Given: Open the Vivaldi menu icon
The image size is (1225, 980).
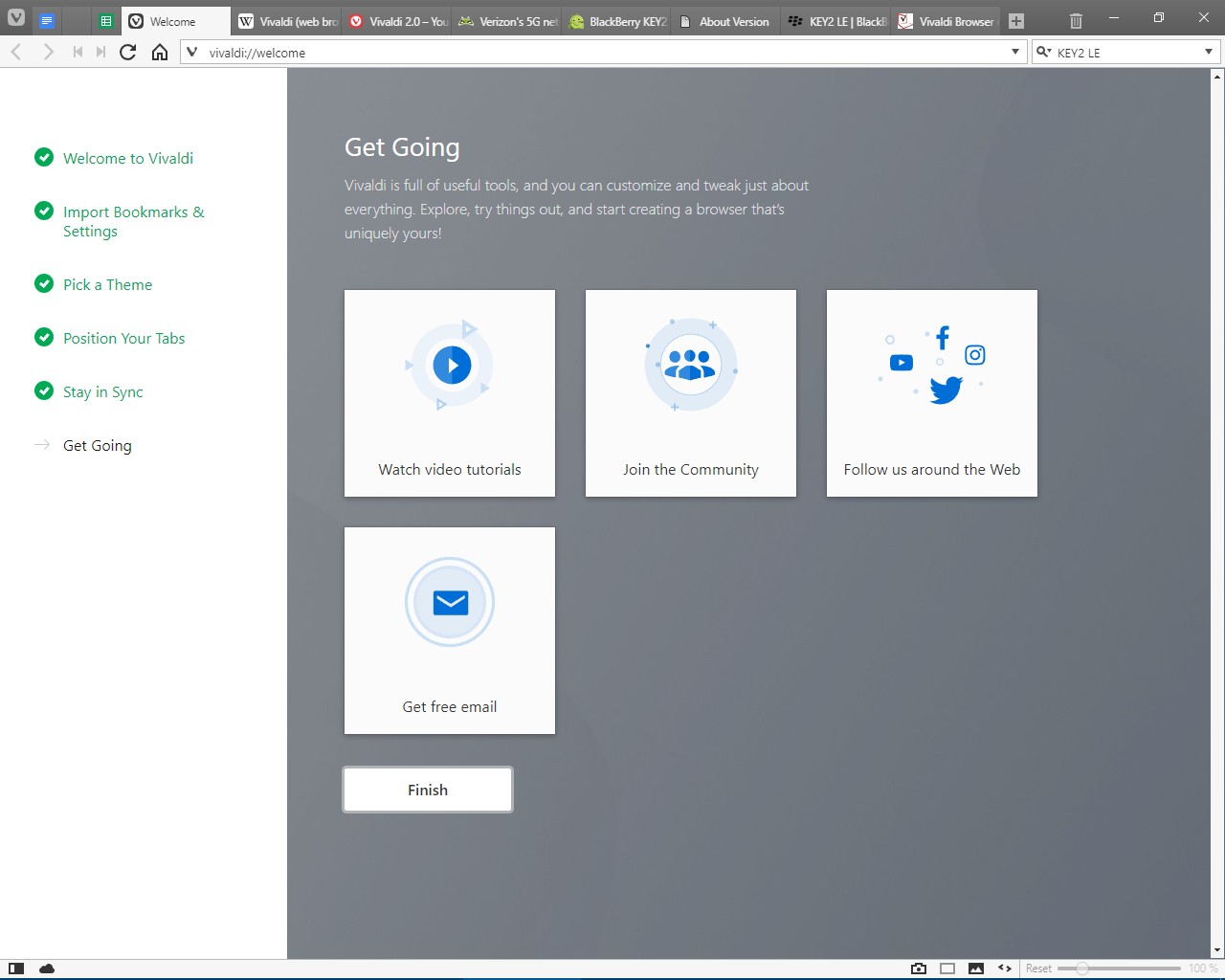Looking at the screenshot, I should pyautogui.click(x=16, y=18).
